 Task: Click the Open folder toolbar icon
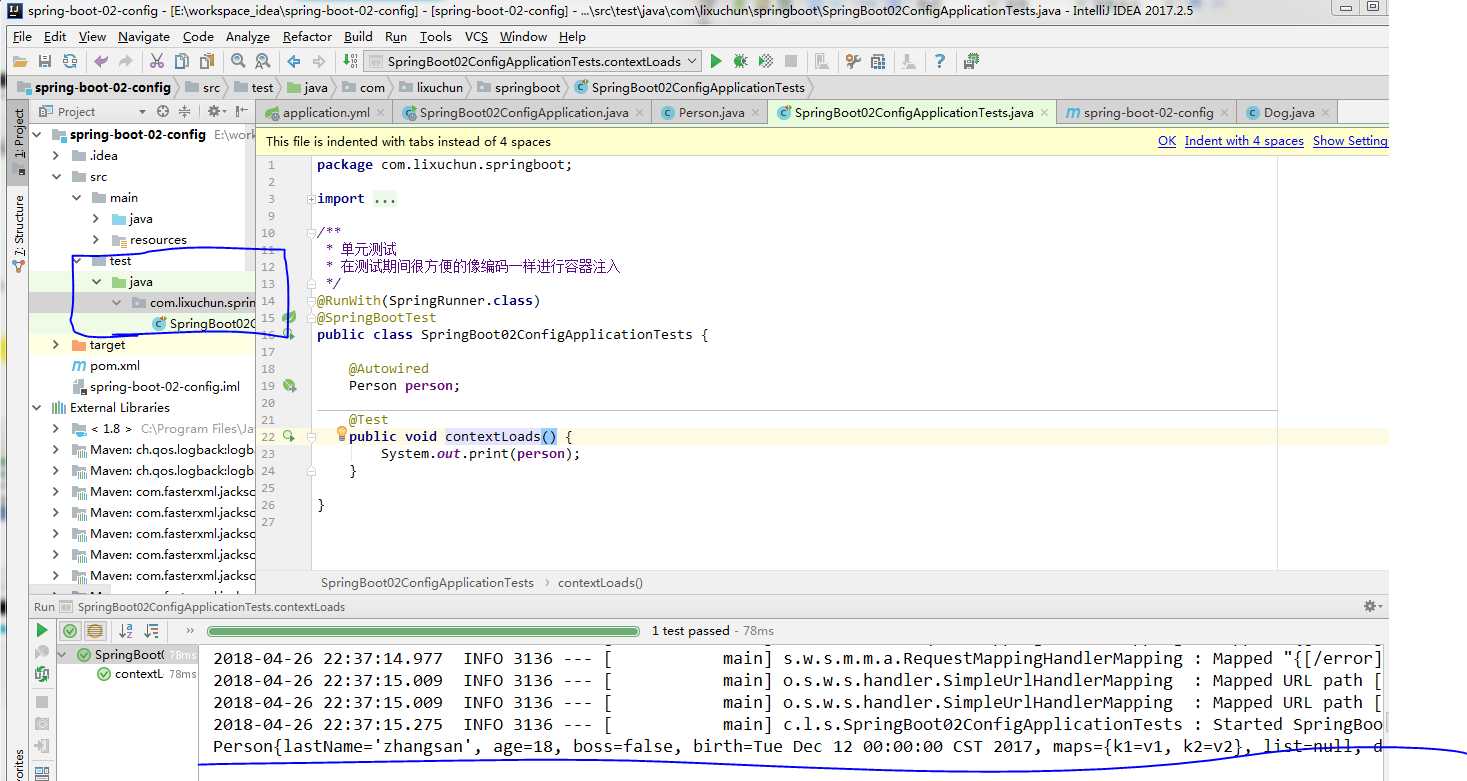click(19, 61)
